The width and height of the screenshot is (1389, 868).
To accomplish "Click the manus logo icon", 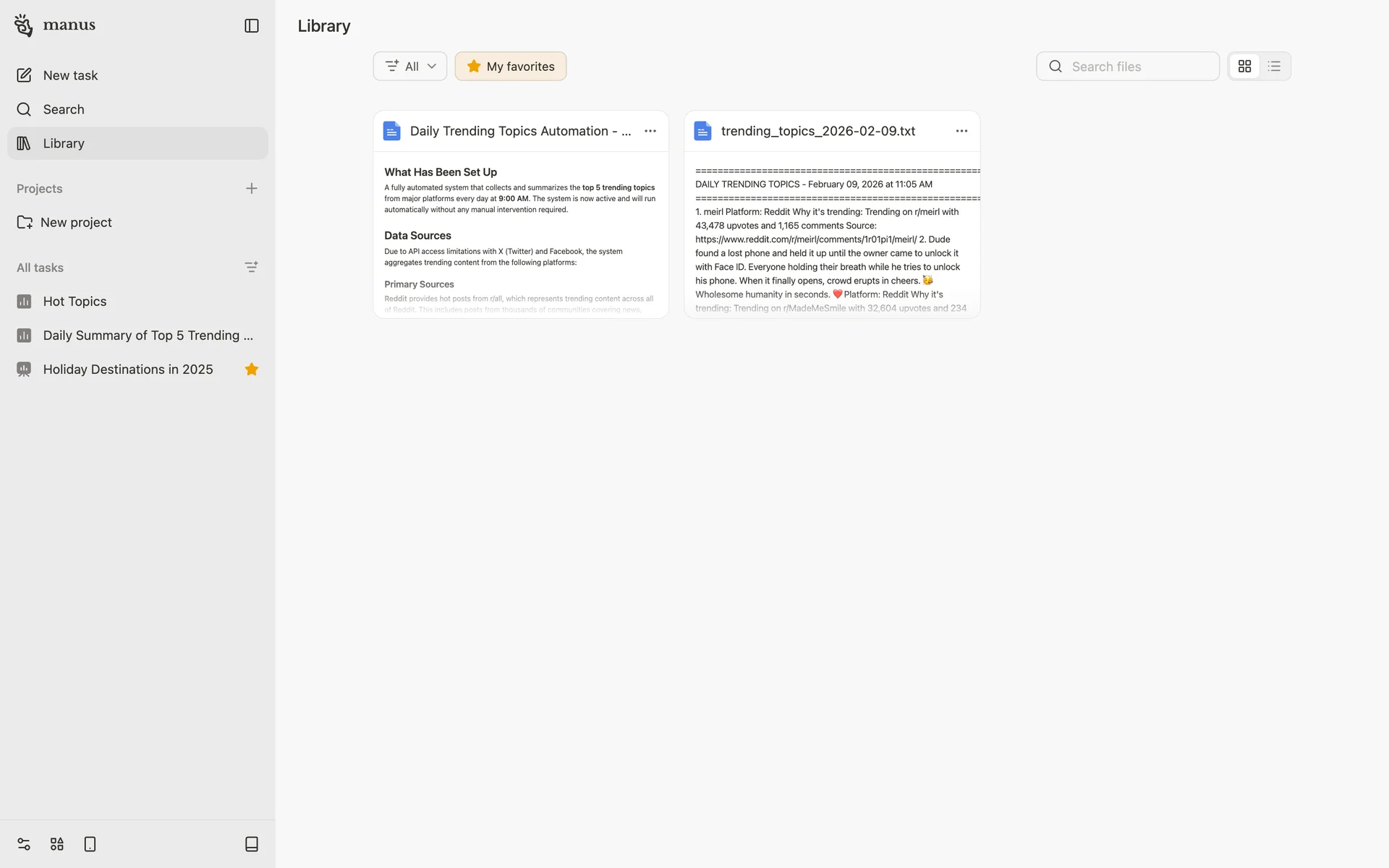I will point(23,25).
